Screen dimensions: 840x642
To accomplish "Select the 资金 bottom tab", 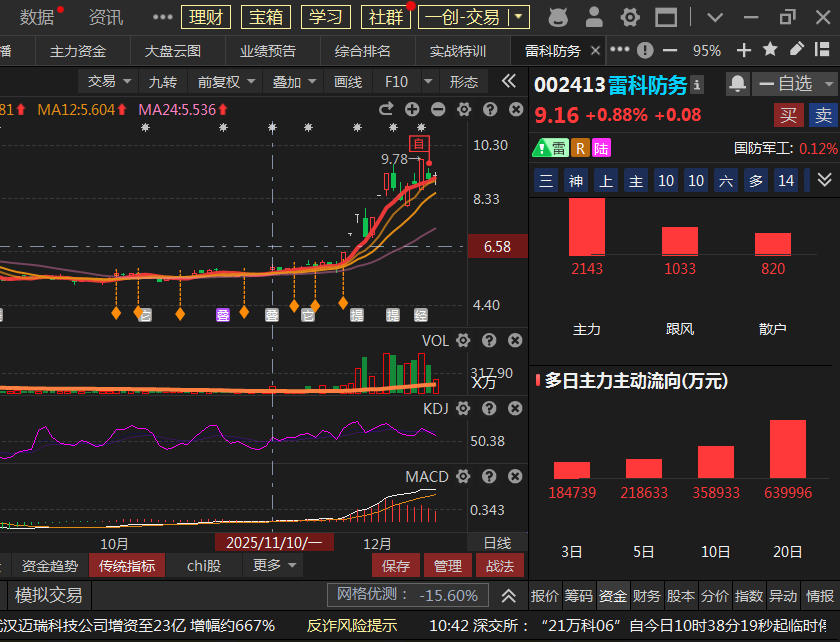I will pos(612,596).
